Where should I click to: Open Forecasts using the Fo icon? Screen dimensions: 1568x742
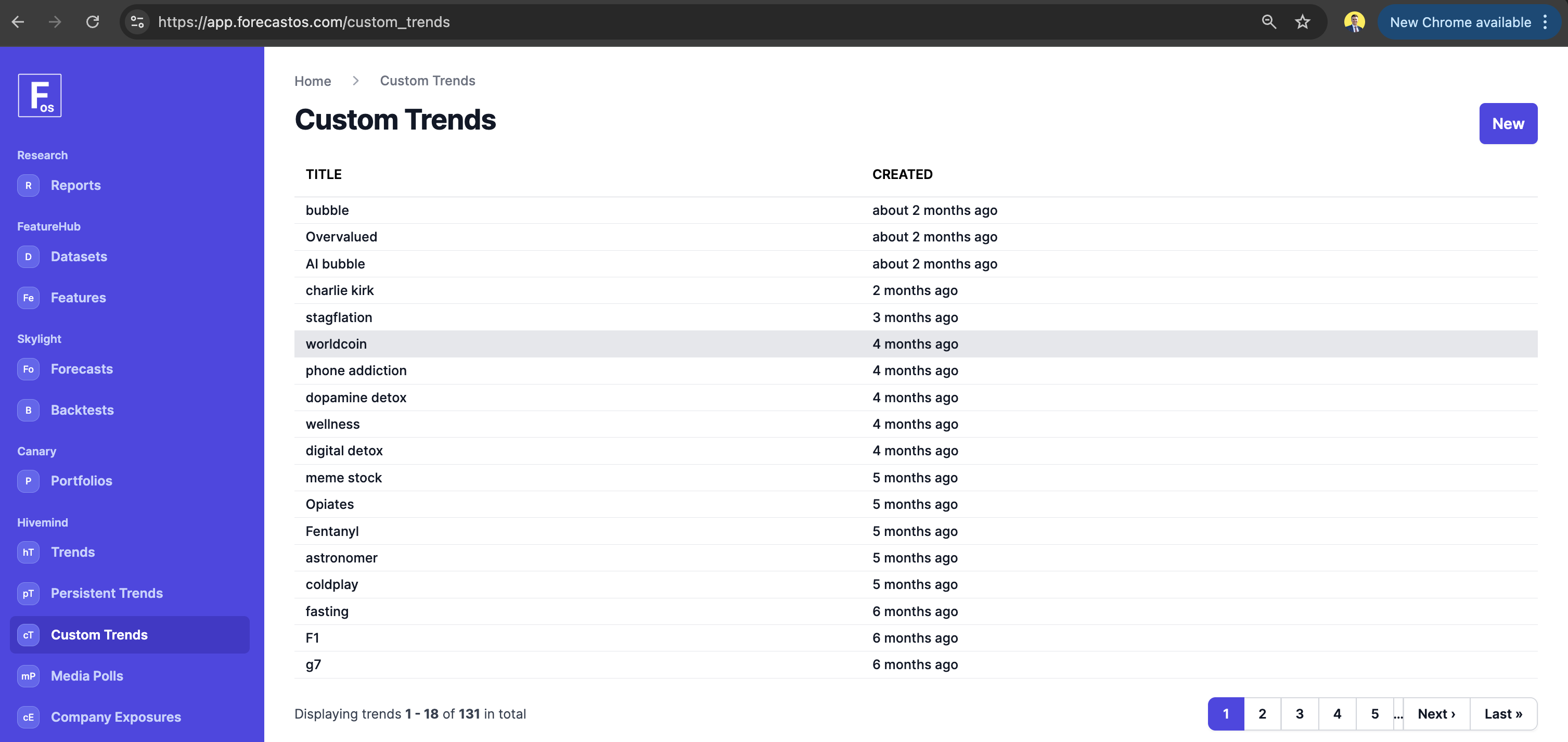tap(28, 369)
